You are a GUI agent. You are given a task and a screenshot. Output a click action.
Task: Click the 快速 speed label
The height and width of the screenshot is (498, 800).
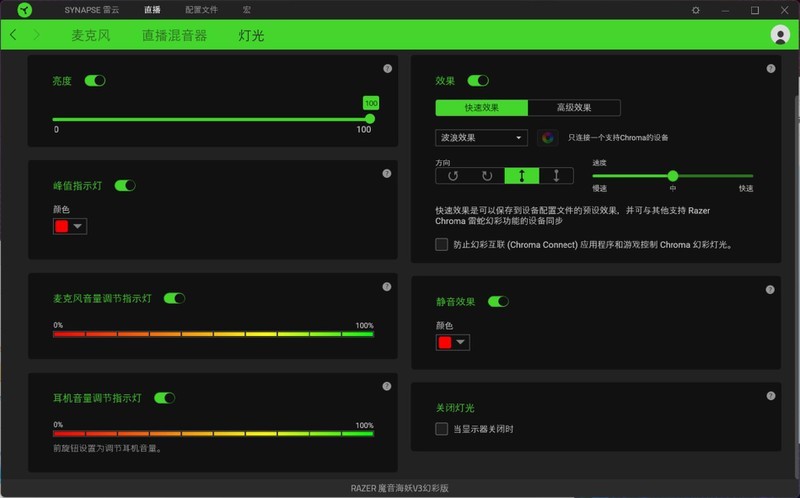click(746, 188)
